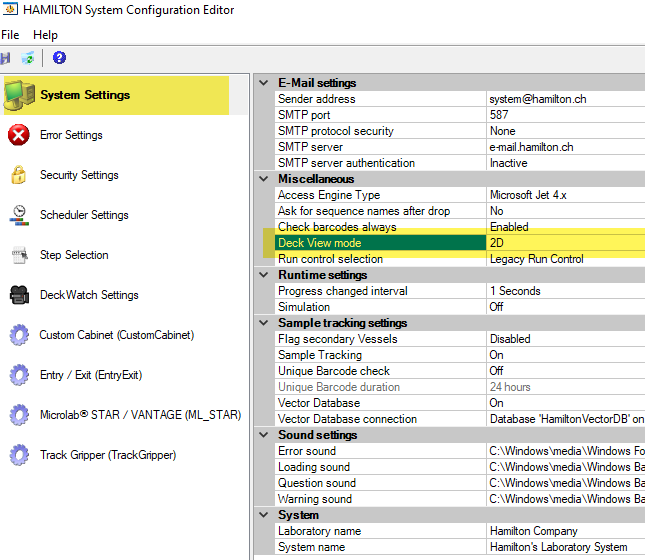This screenshot has height=560, width=645.
Task: Select the Run control selection row label
Action: 330,259
